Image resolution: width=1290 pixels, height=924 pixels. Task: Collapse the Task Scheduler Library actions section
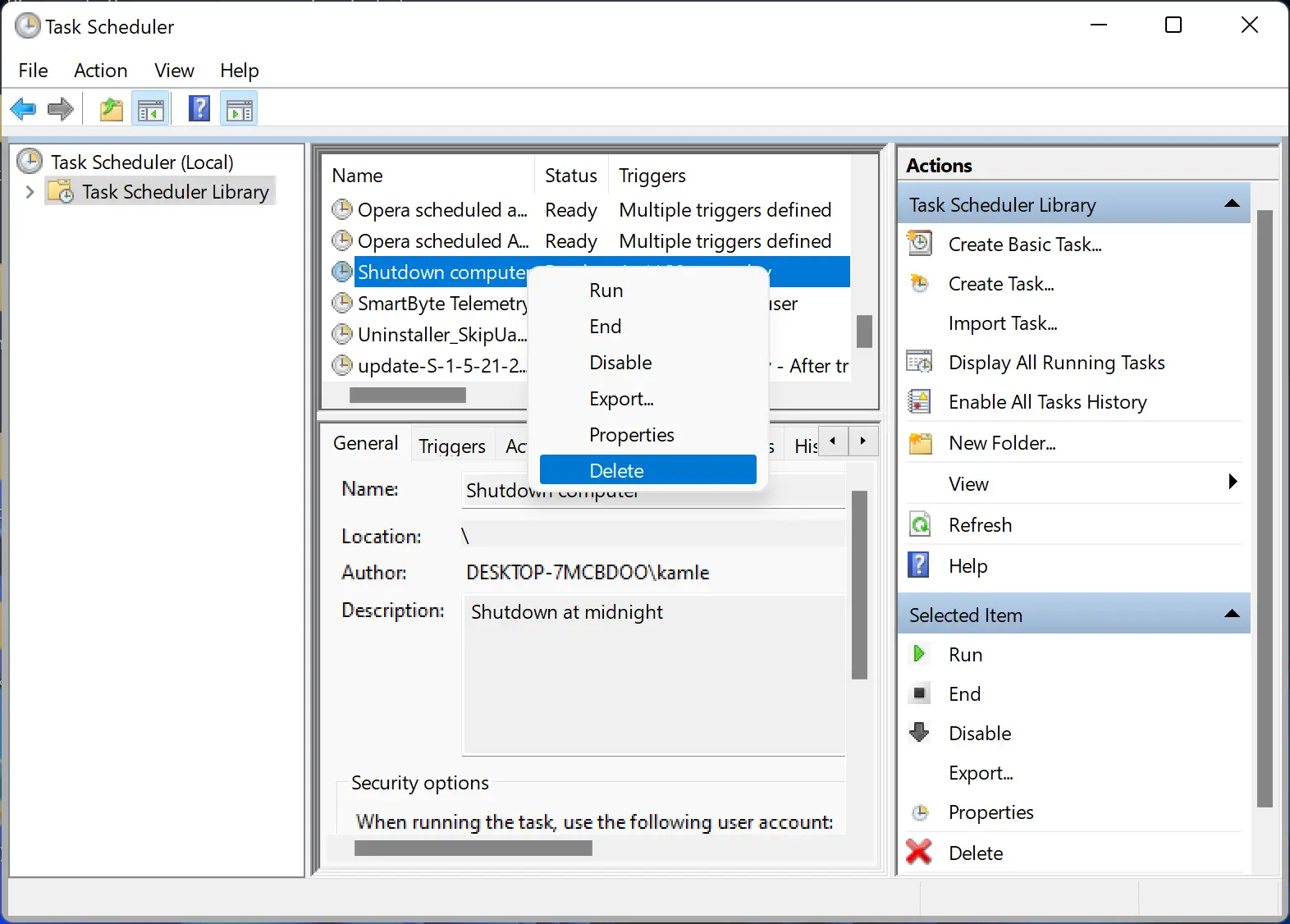(x=1231, y=204)
